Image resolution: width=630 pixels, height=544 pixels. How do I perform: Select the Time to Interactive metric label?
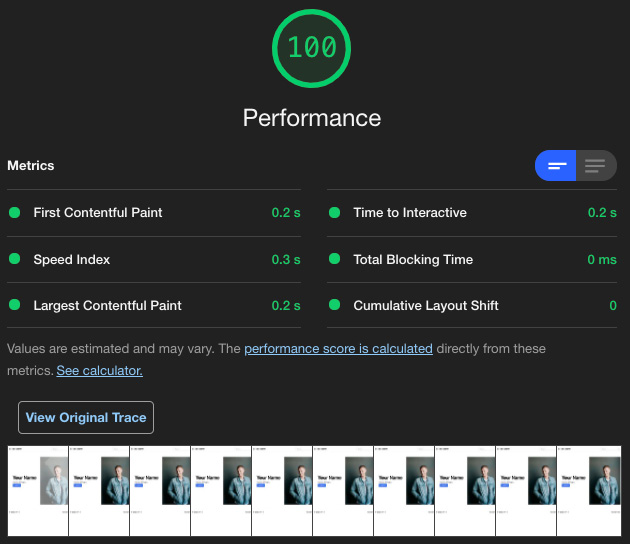[x=410, y=213]
